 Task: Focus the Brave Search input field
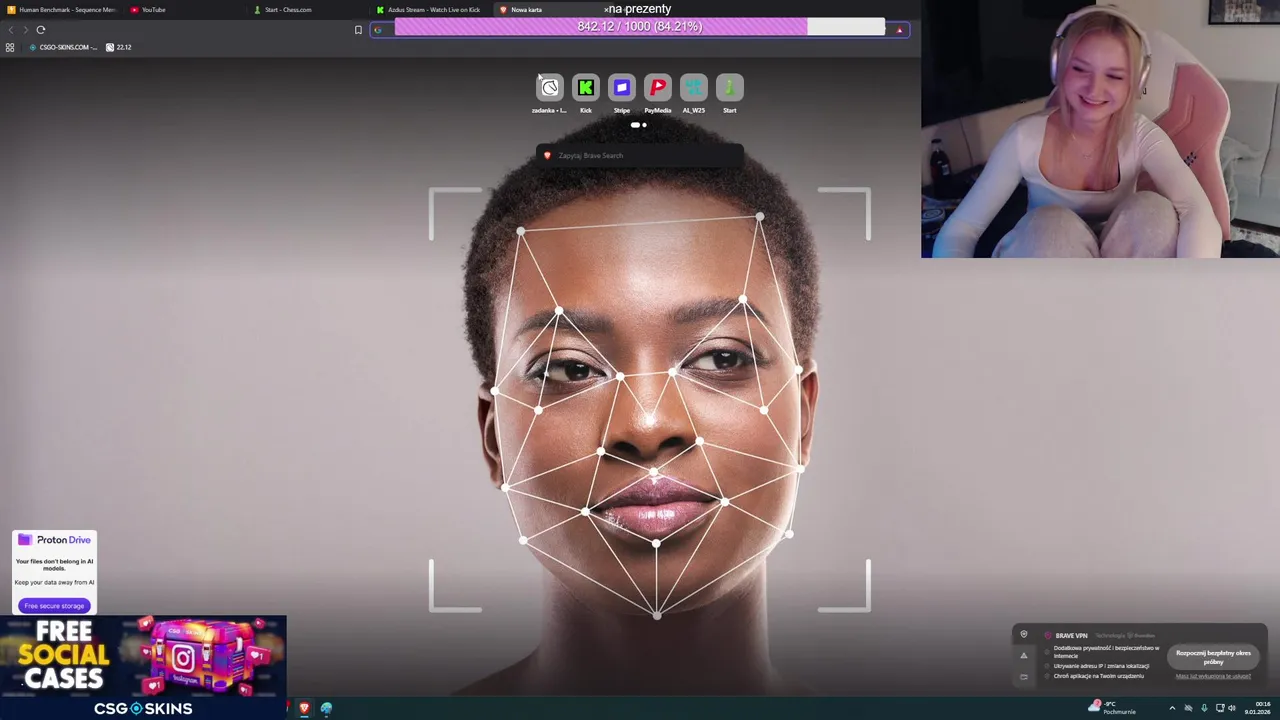coord(640,155)
